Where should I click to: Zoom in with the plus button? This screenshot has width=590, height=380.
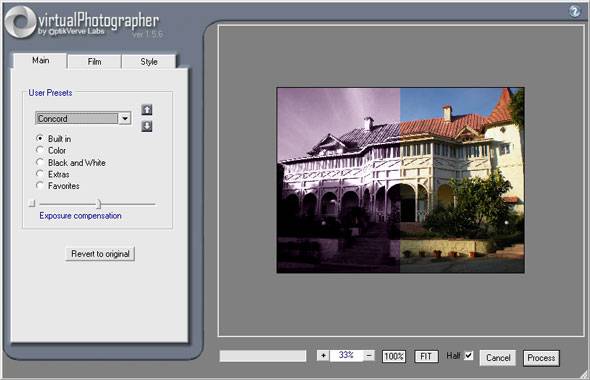(x=323, y=355)
